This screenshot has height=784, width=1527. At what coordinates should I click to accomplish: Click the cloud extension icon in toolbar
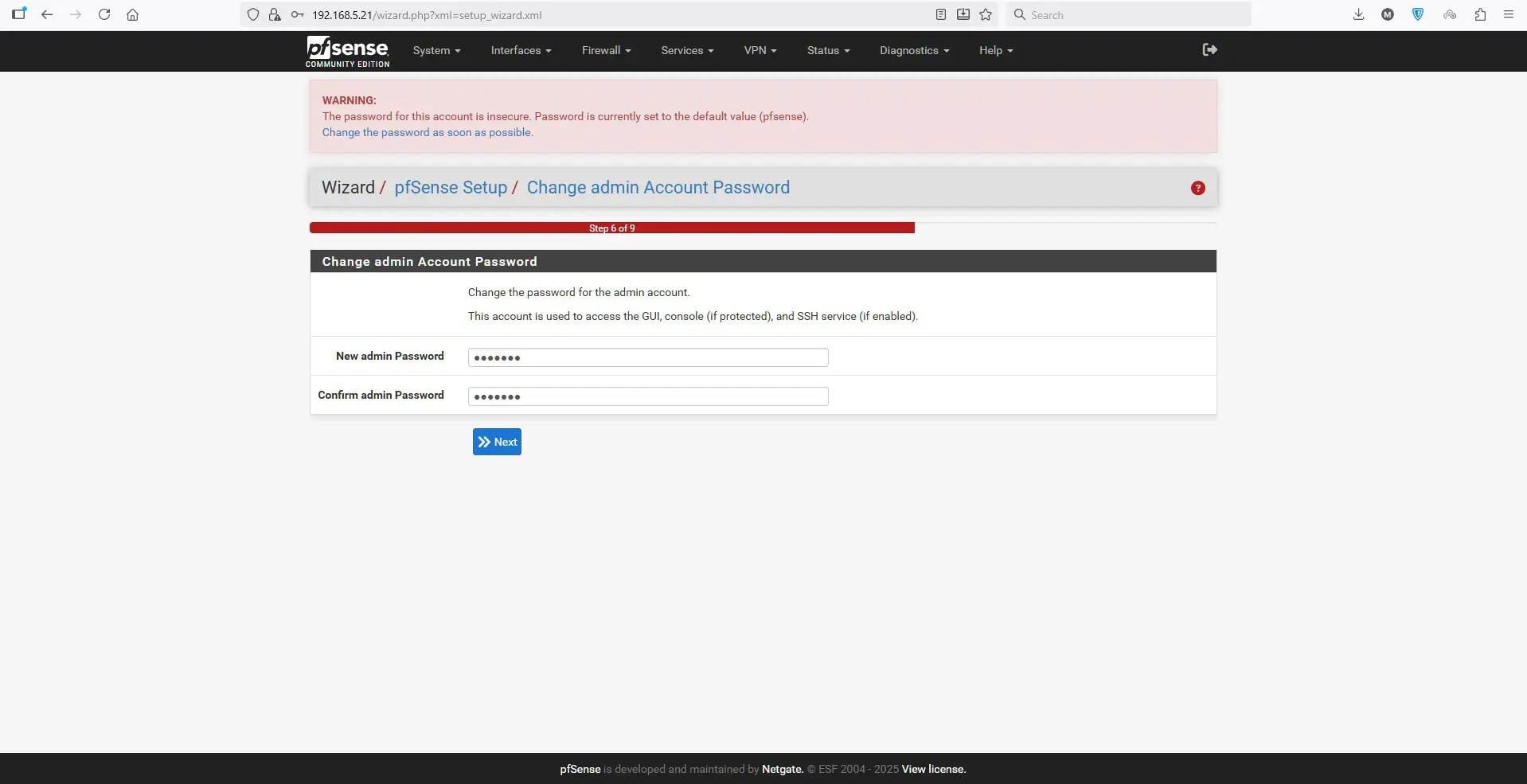(1450, 14)
